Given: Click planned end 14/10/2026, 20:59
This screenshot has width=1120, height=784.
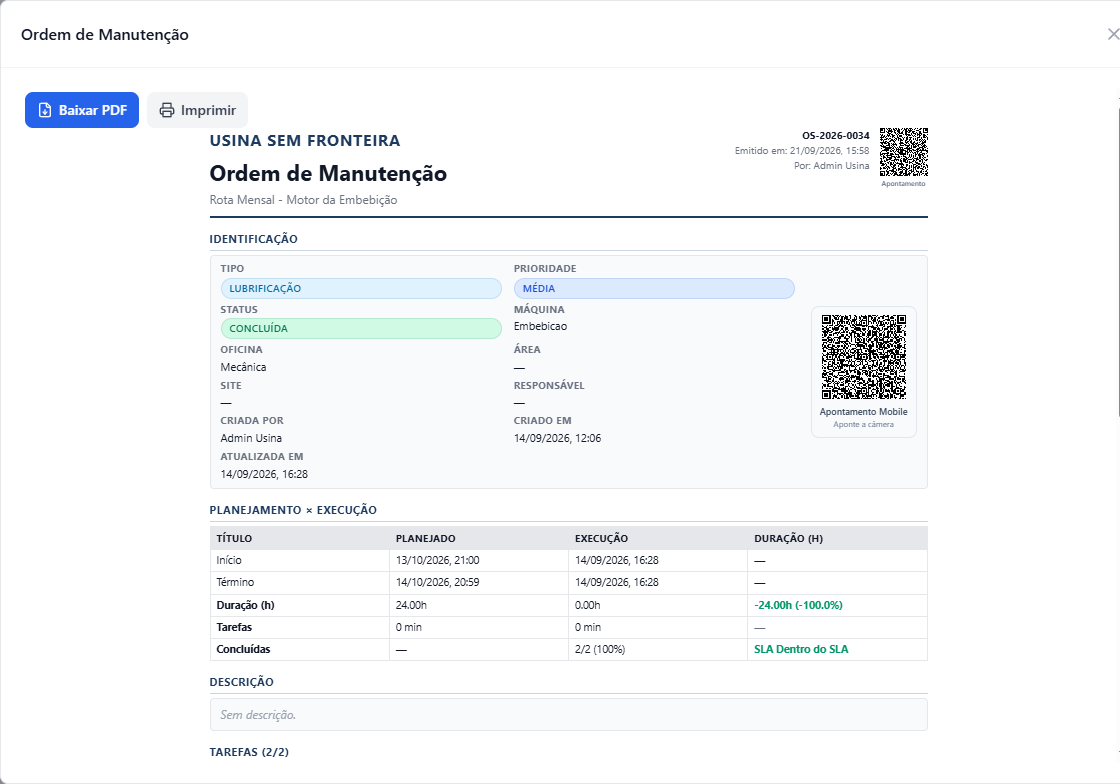Looking at the screenshot, I should (x=437, y=583).
